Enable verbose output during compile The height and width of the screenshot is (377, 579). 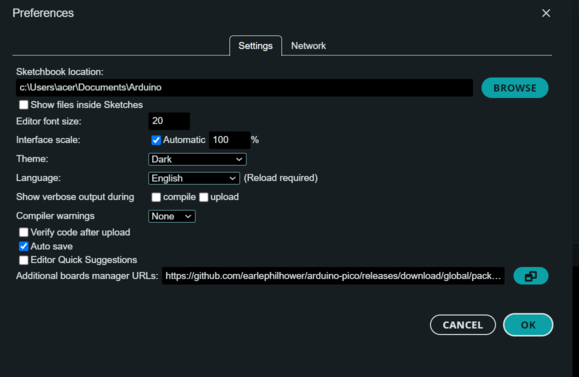click(x=156, y=197)
